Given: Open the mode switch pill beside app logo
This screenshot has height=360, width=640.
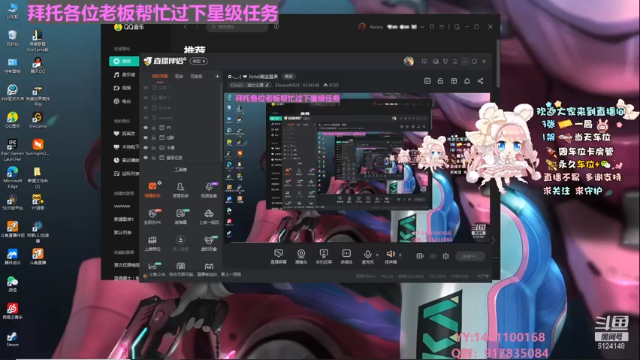Looking at the screenshot, I should [x=199, y=61].
